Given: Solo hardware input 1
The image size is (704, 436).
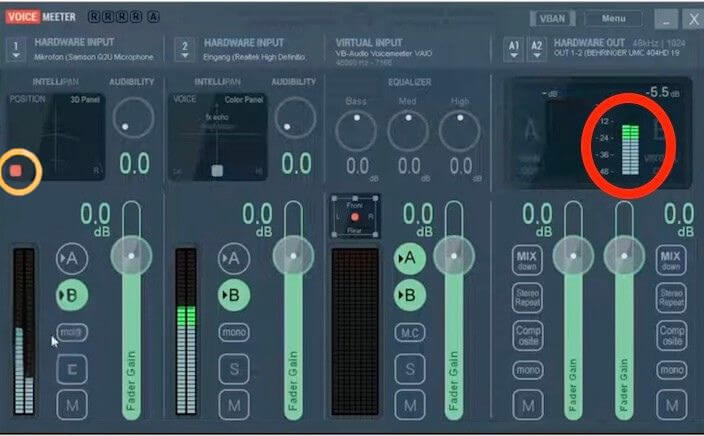Looking at the screenshot, I should point(72,369).
